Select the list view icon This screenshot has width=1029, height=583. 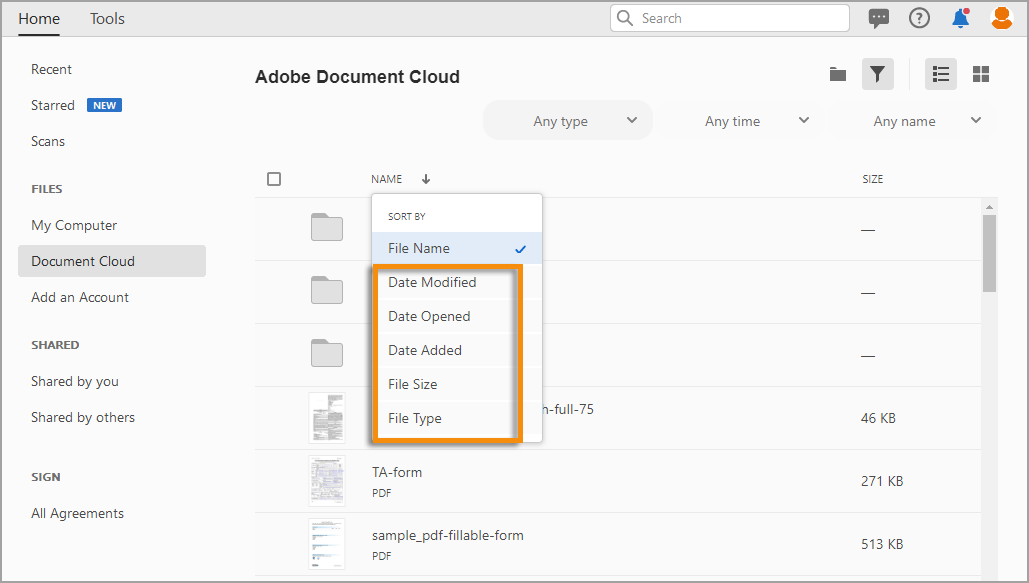[x=940, y=73]
